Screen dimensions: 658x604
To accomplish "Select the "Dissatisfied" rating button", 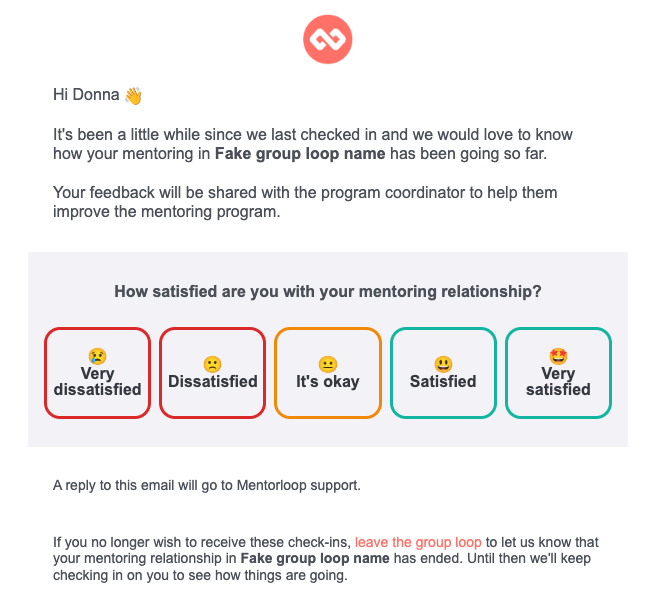I will [212, 374].
